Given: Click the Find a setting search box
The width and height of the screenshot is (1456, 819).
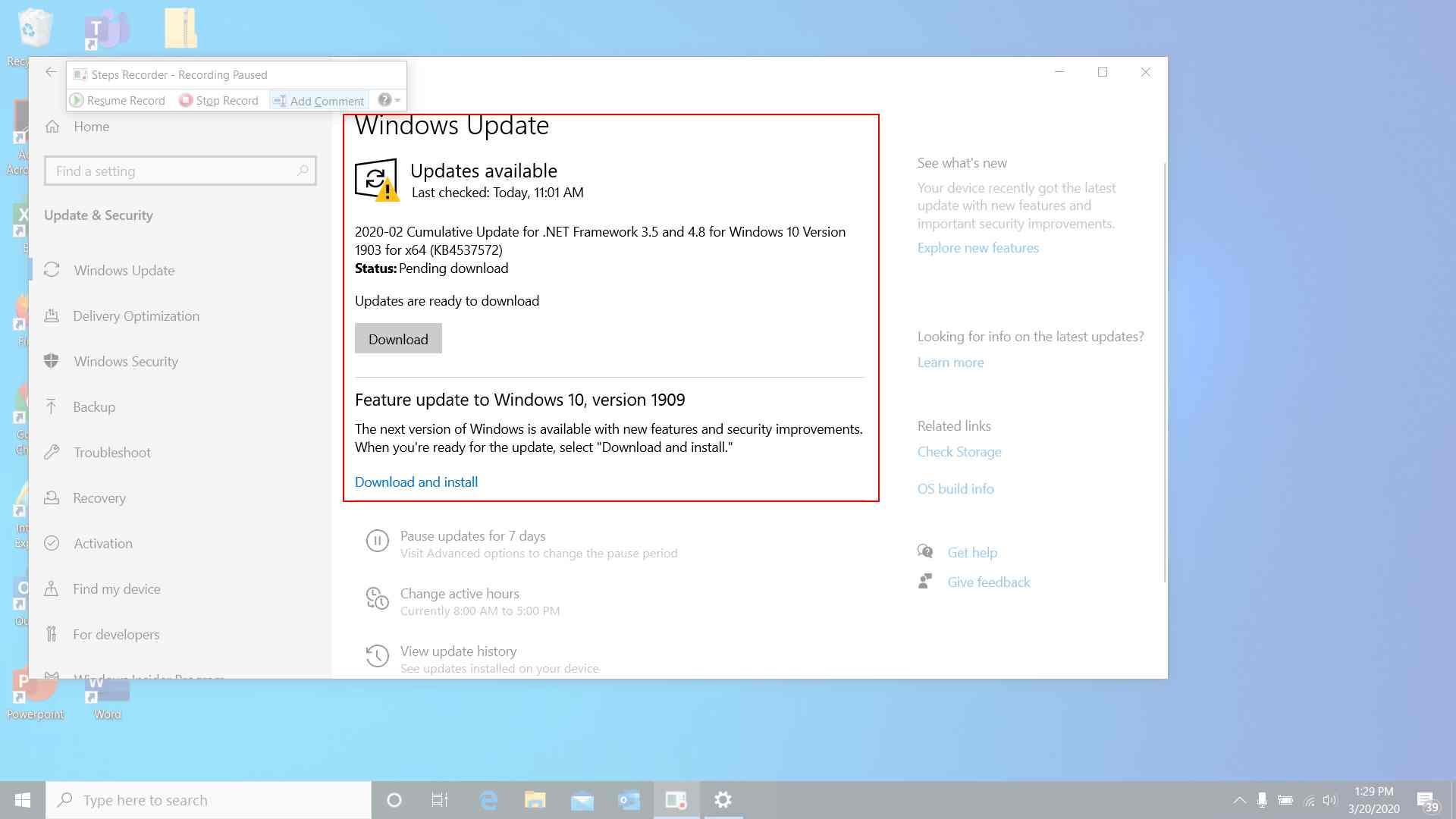Looking at the screenshot, I should (180, 171).
